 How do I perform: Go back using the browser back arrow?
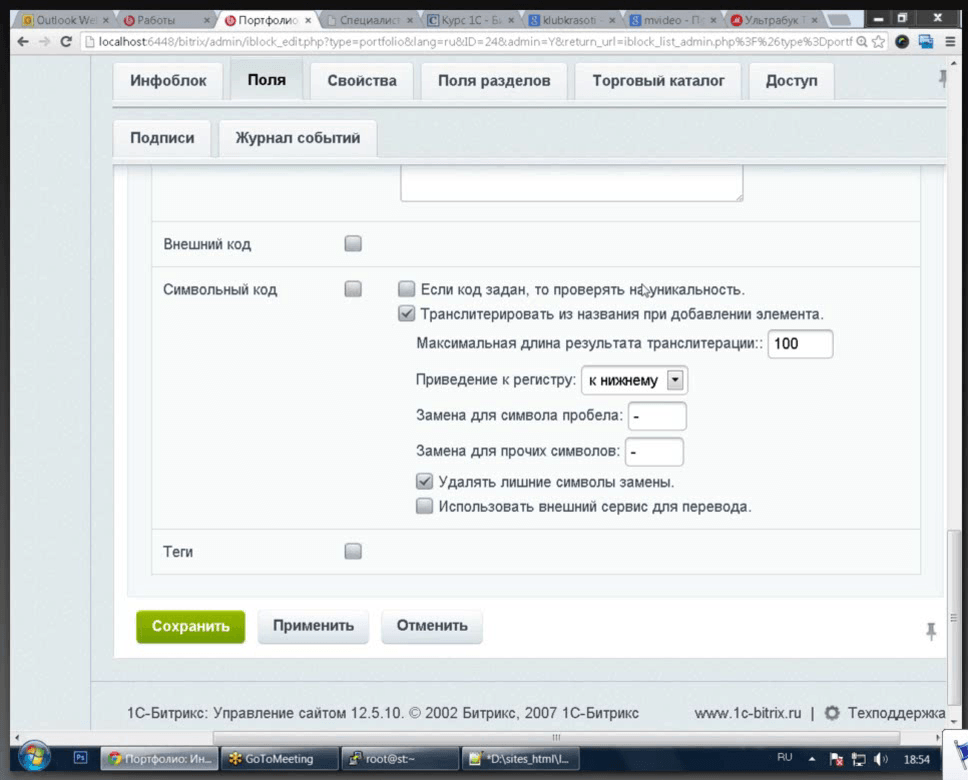23,42
